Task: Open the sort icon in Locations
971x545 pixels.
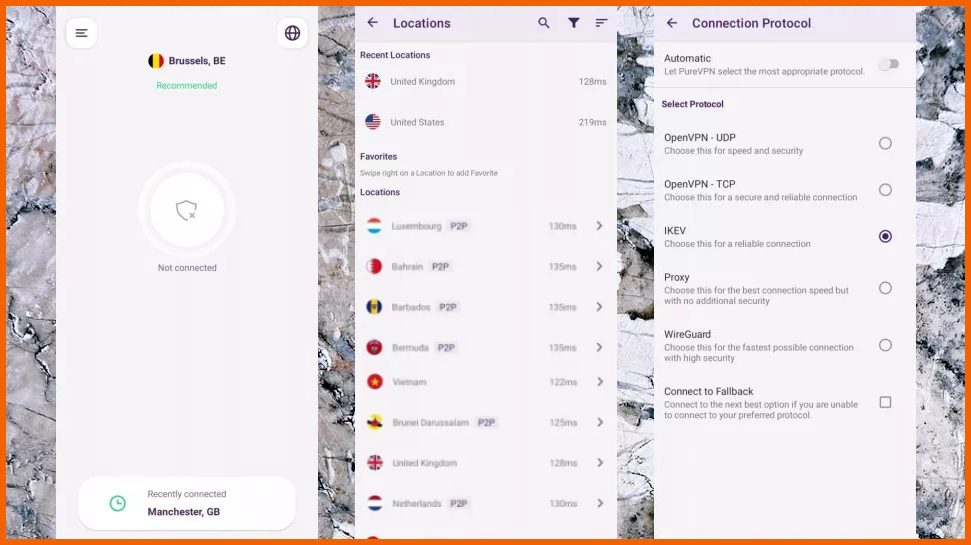Action: 601,23
